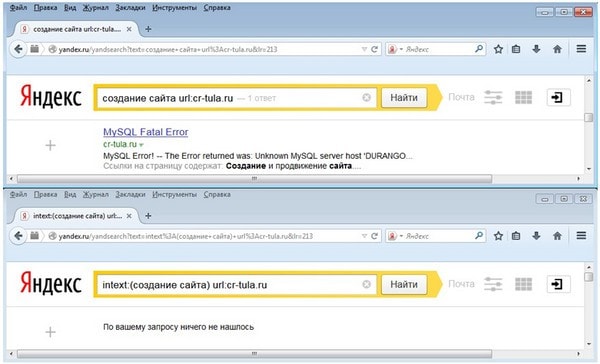Open Файл menu in top browser window
The height and width of the screenshot is (364, 600).
(18, 8)
